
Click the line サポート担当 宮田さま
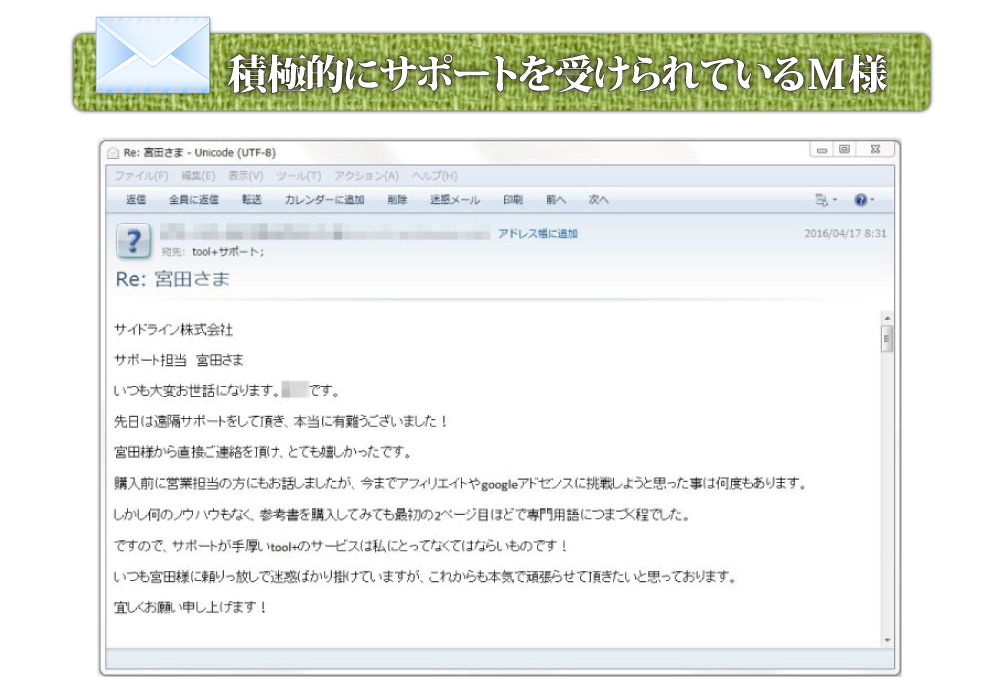[178, 360]
